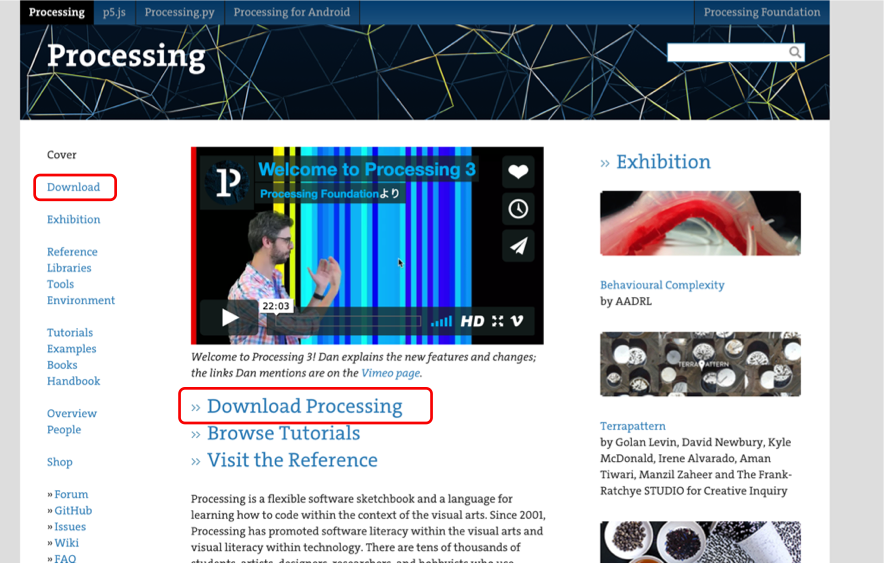Open the Processing Foundation tab
Viewport: 884px width, 564px height.
(762, 12)
